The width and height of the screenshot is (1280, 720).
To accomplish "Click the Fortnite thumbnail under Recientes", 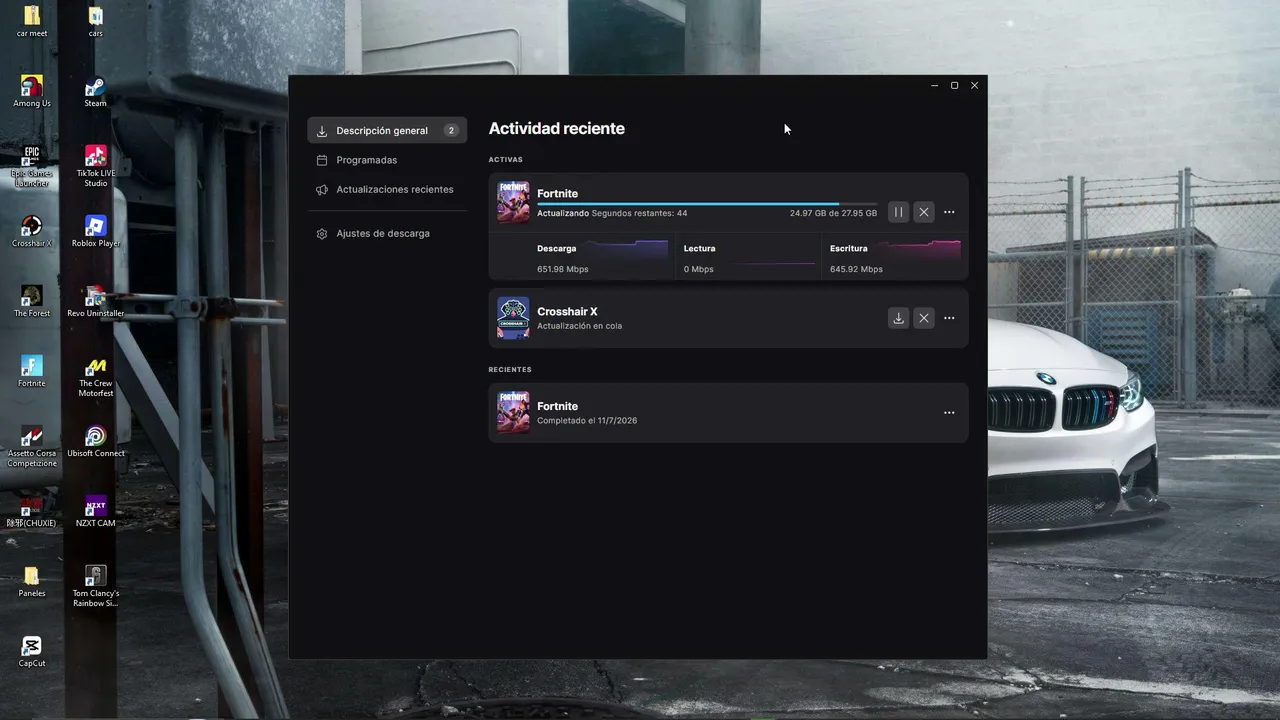I will point(513,412).
